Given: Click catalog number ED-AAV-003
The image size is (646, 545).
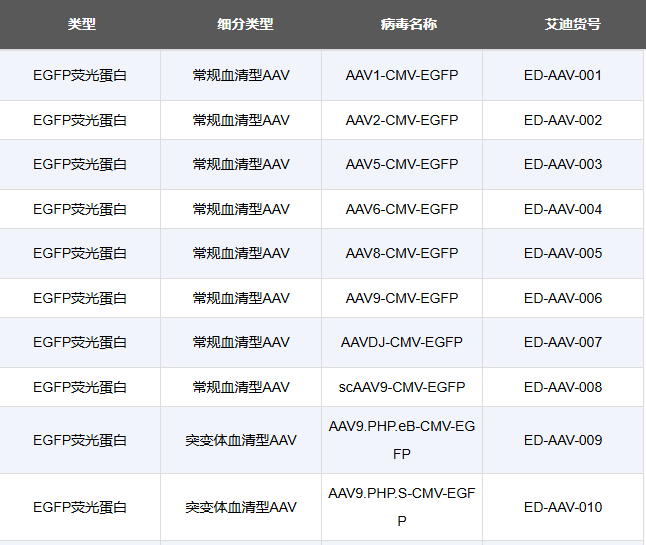Looking at the screenshot, I should [563, 164].
